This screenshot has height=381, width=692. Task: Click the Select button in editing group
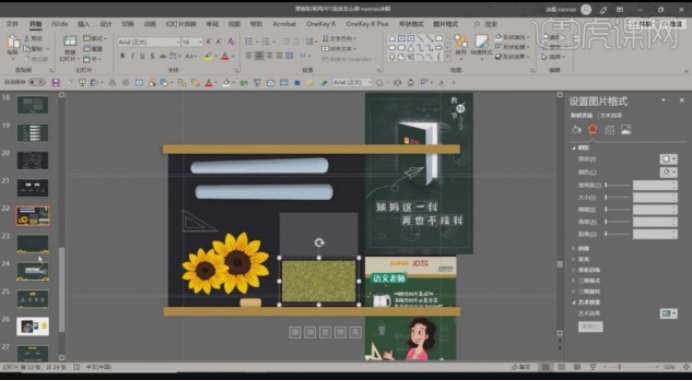point(553,57)
